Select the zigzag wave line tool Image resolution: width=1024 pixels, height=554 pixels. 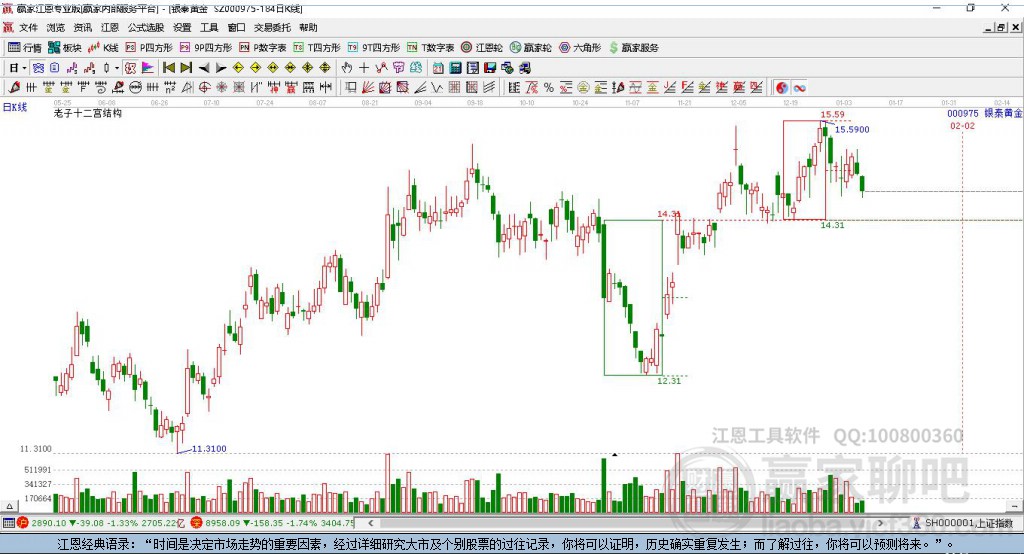pos(436,88)
